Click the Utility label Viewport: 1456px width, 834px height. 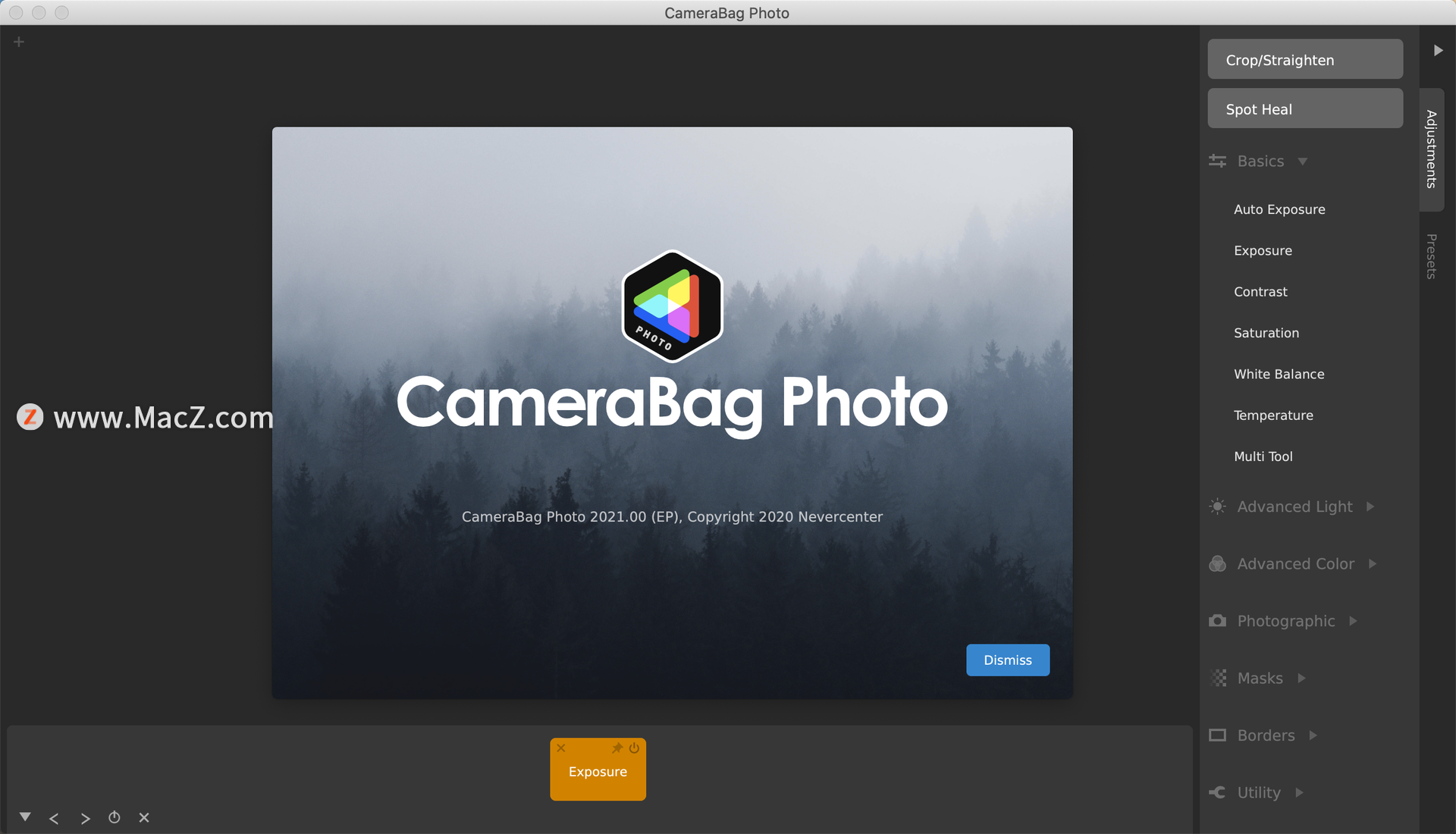[1259, 792]
